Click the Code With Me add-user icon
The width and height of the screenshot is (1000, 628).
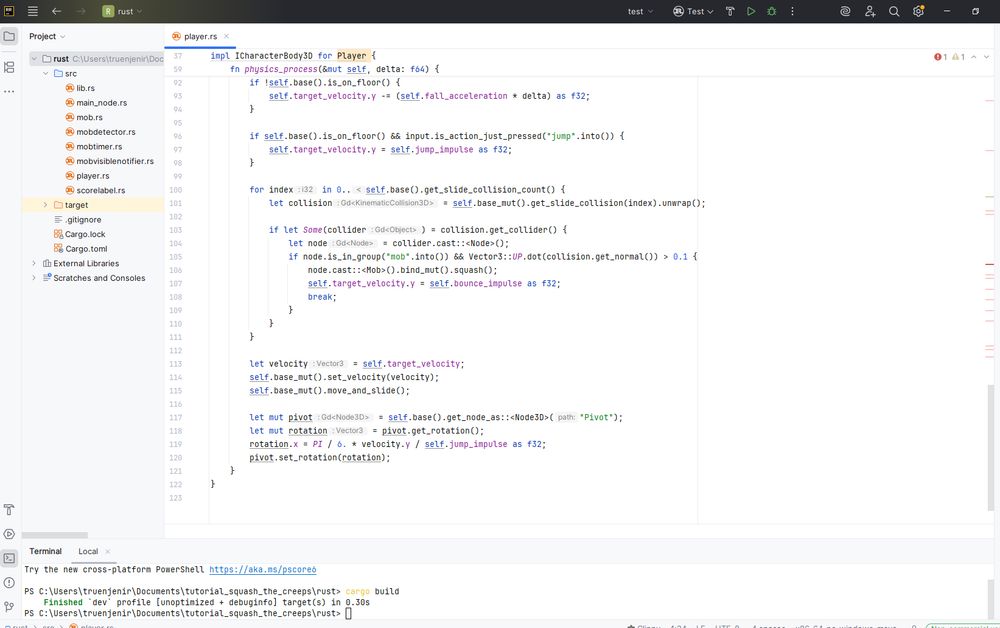[870, 11]
